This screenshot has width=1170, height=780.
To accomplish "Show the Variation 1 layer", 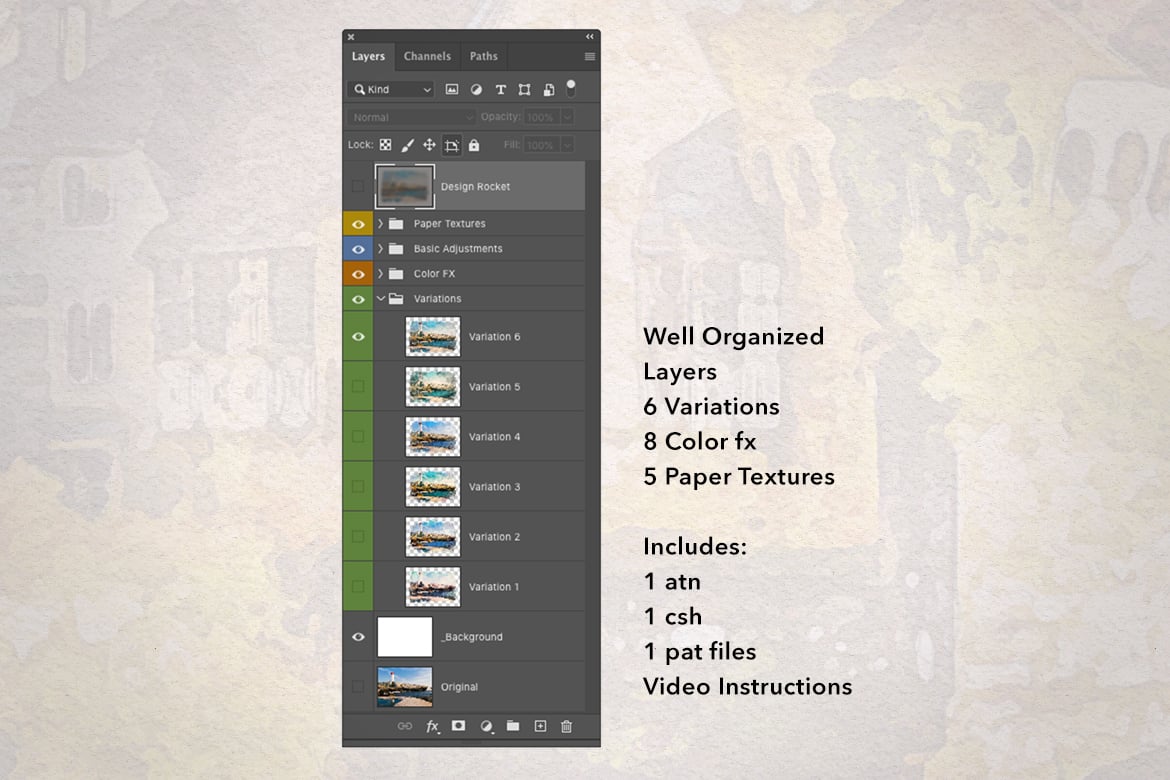I will pyautogui.click(x=358, y=587).
